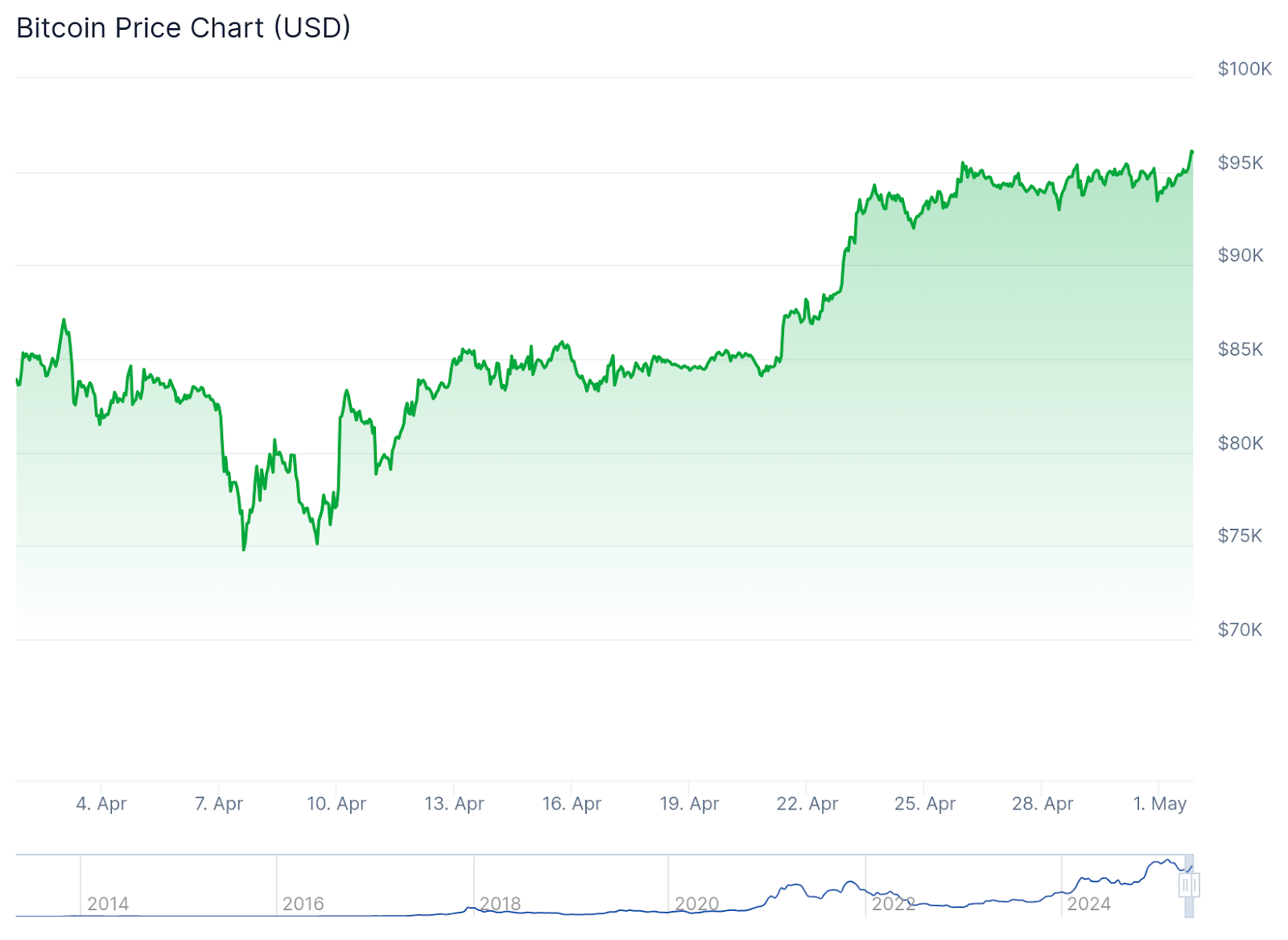Click the Bitcoin Price Chart (USD) title
The width and height of the screenshot is (1288, 940).
184,28
